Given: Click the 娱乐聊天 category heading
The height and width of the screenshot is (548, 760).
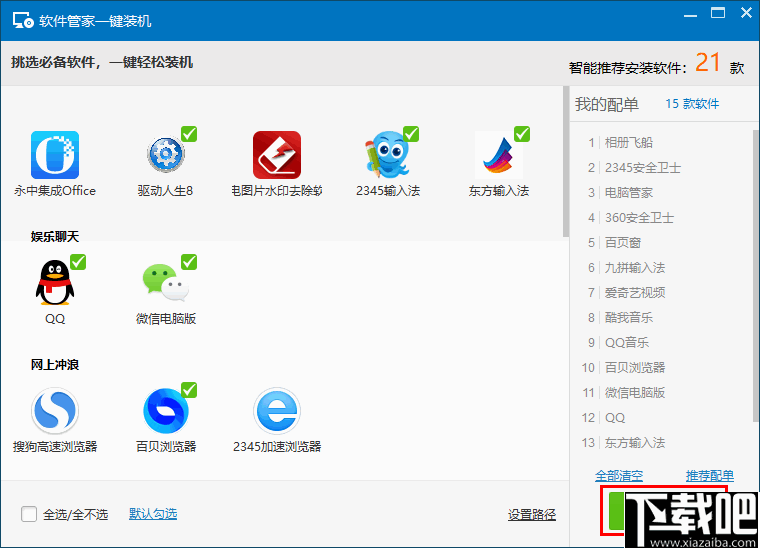Looking at the screenshot, I should pyautogui.click(x=55, y=236).
